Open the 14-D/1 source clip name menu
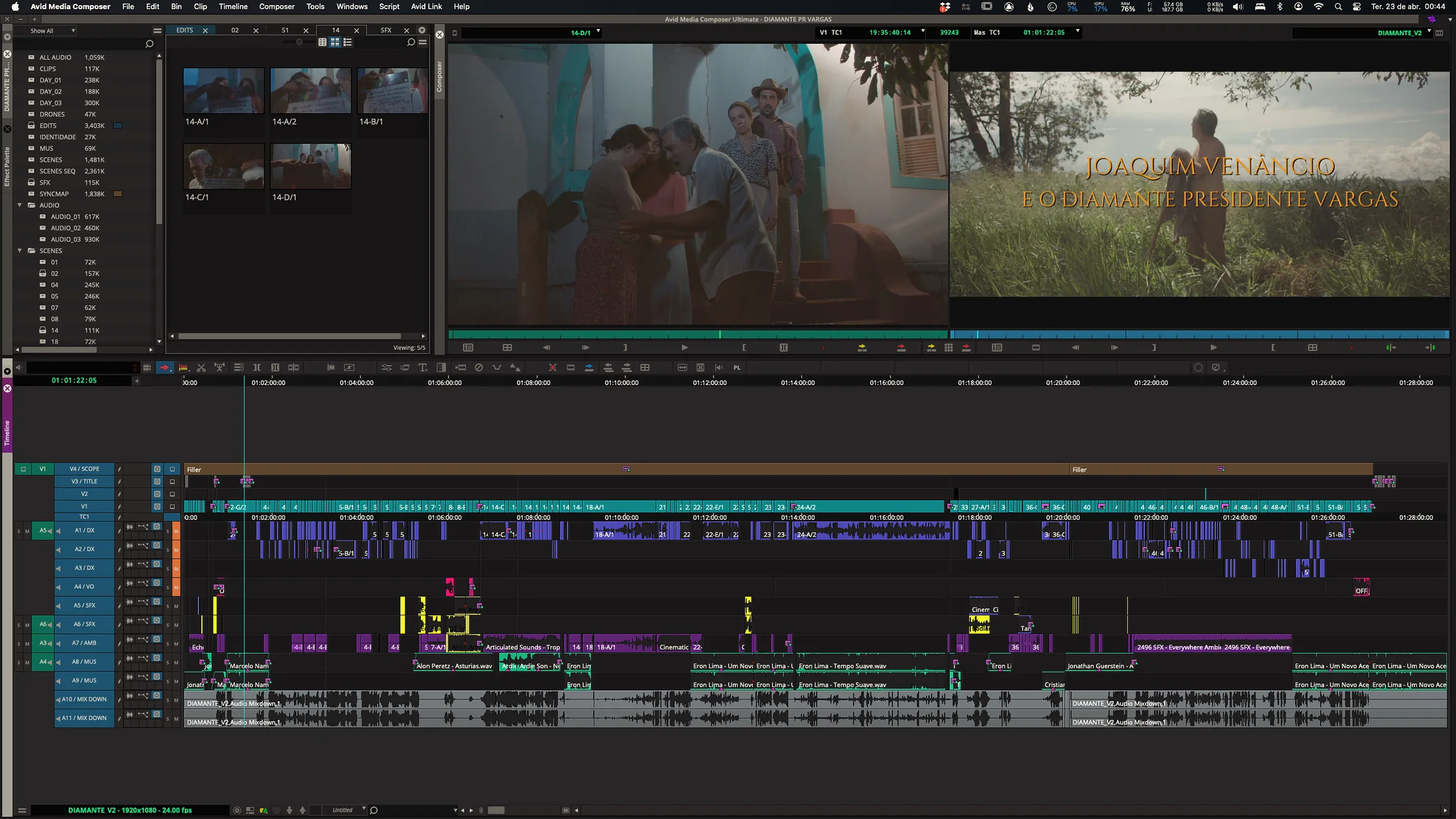This screenshot has width=1456, height=819. [x=598, y=31]
